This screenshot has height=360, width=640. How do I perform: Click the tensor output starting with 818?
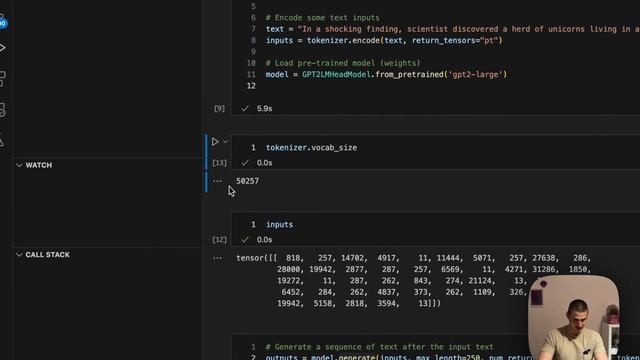(x=413, y=281)
